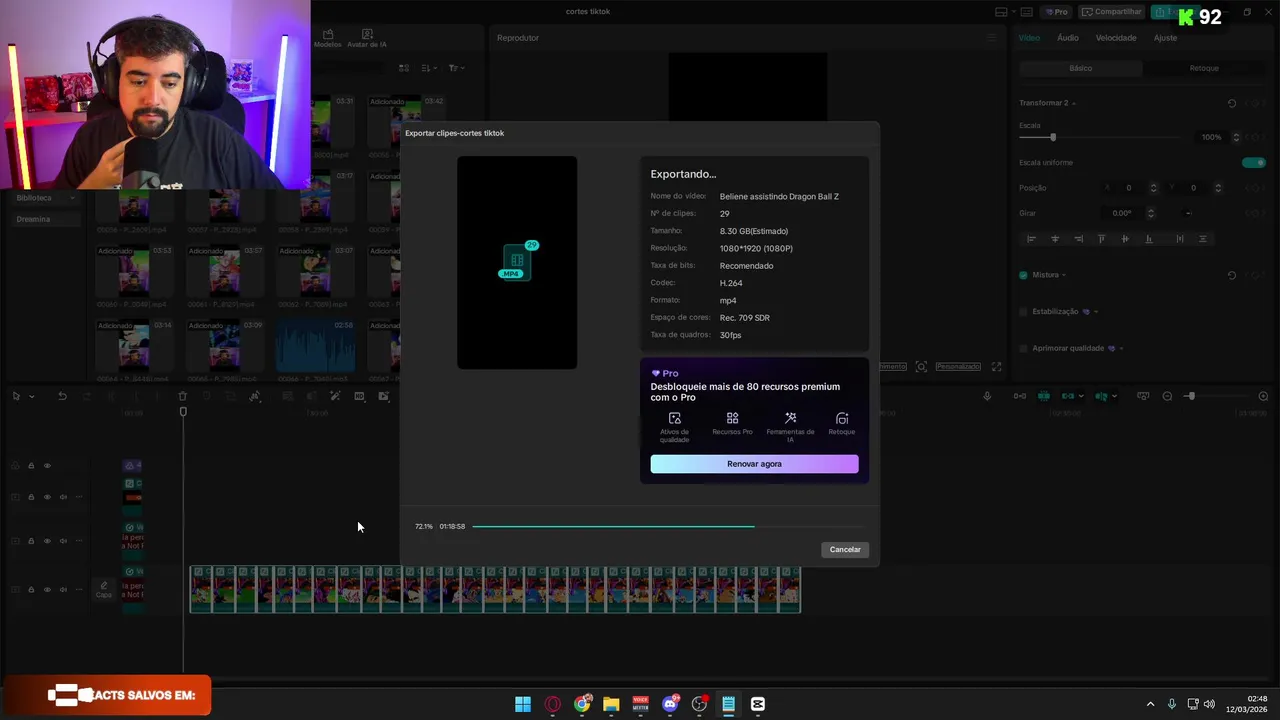Hide the bottom main video track eye icon
This screenshot has width=1280, height=720.
pyautogui.click(x=47, y=590)
